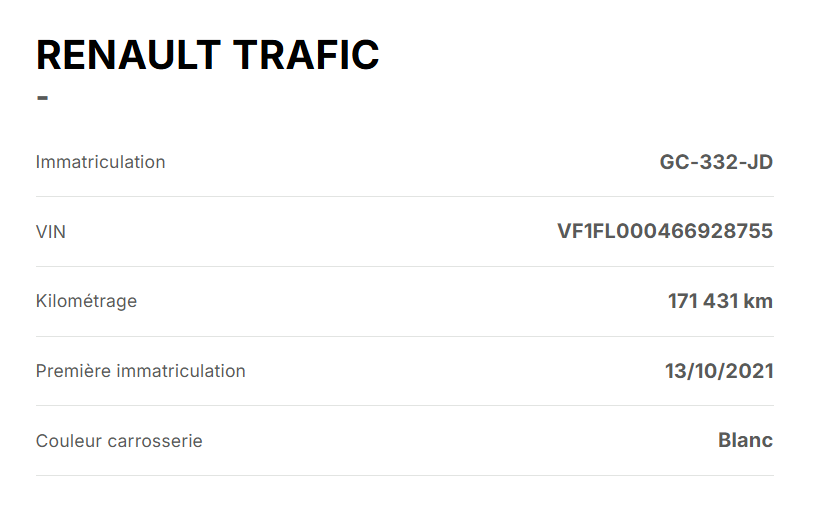Click the RENAULT TRAFIC heading
Screen dimensions: 832x510
point(207,55)
